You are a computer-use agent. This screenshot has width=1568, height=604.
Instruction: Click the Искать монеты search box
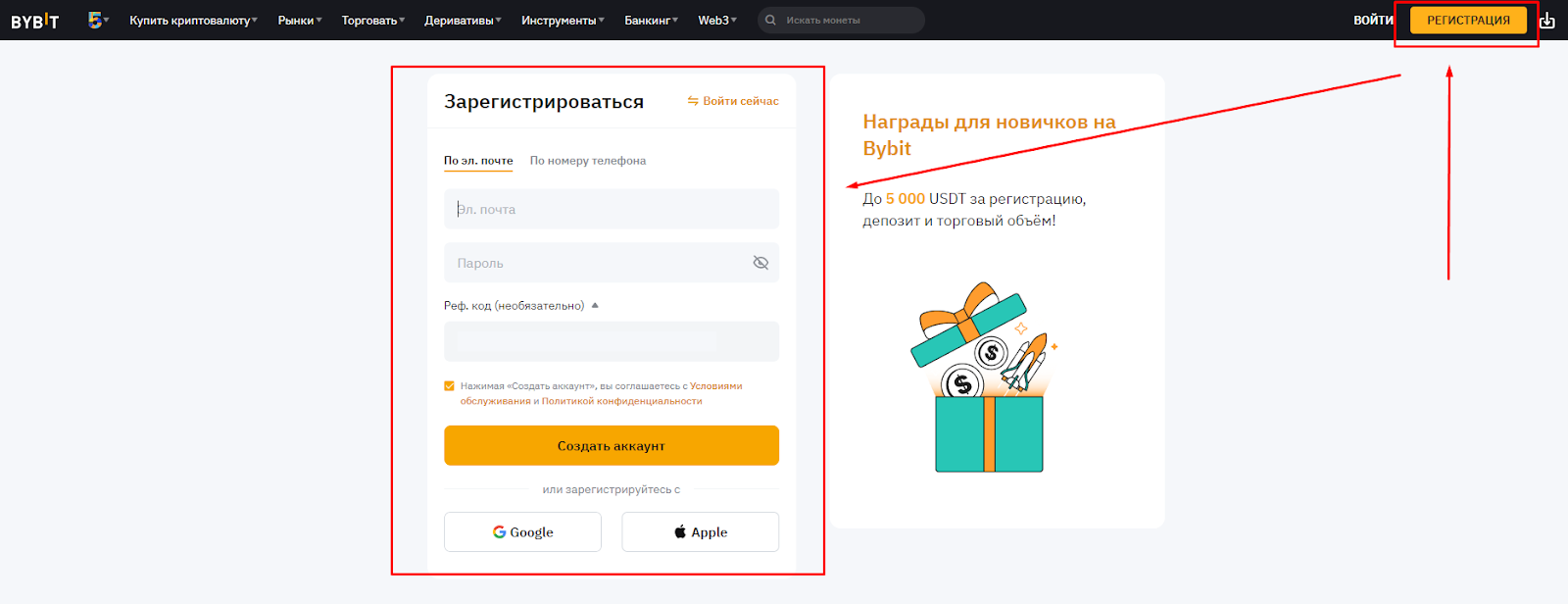pos(841,20)
